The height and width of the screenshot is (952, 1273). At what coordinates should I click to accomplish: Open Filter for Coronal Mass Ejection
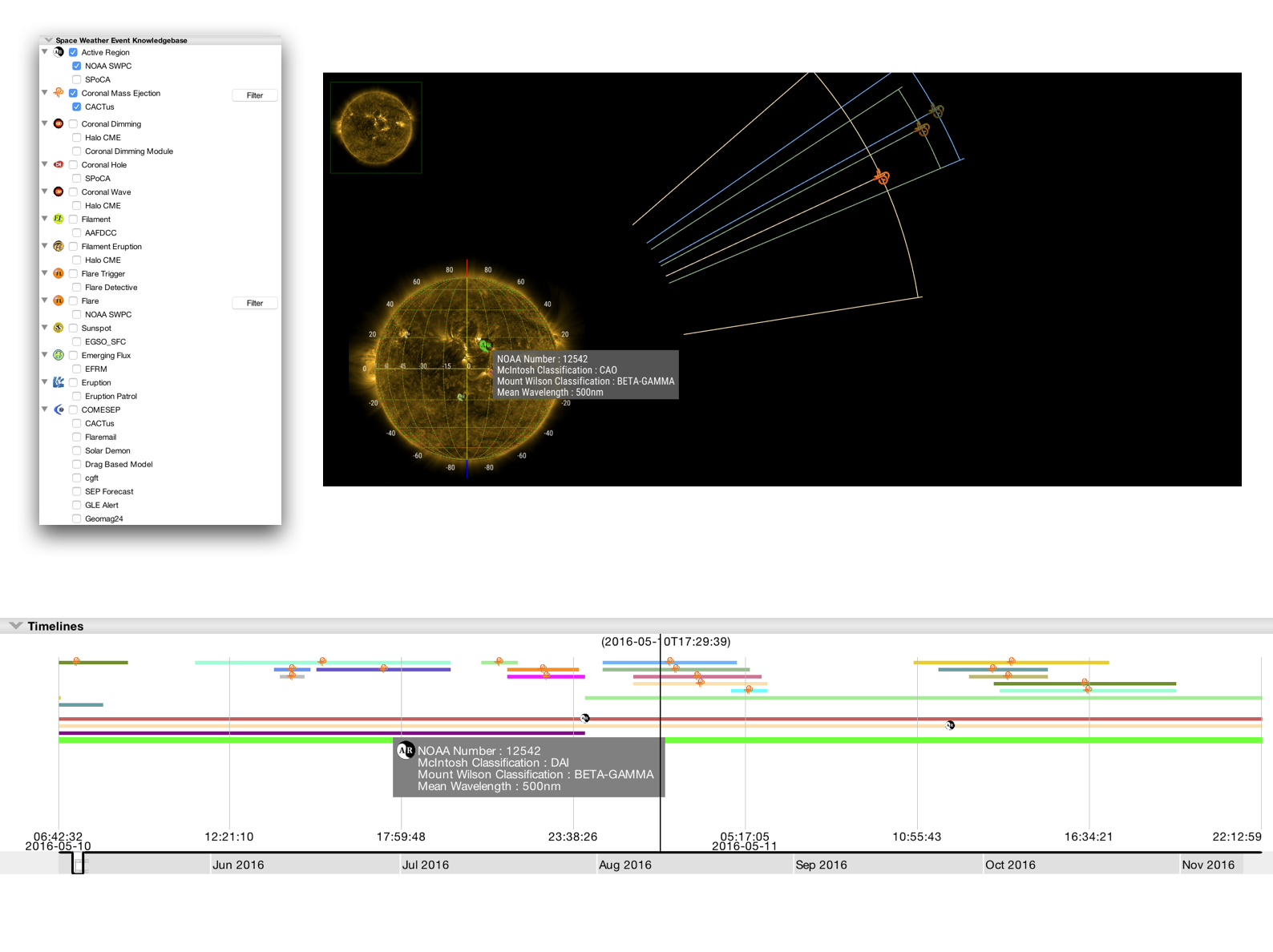255,95
